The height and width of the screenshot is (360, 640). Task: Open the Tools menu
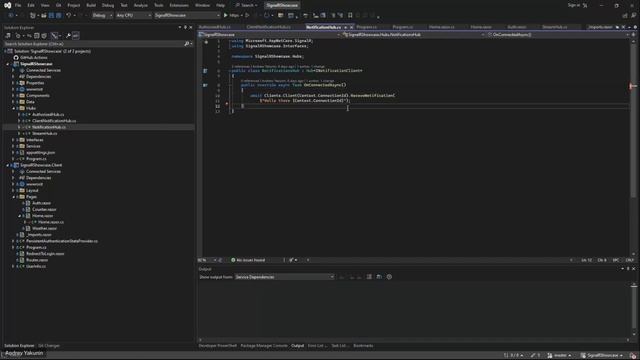[x=158, y=5]
